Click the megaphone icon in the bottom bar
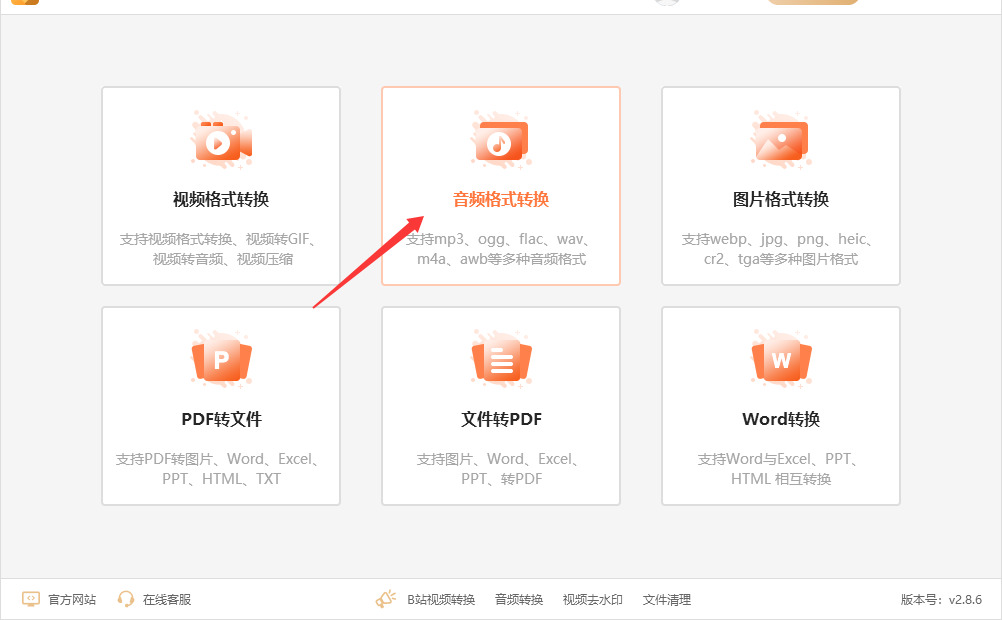 (386, 599)
